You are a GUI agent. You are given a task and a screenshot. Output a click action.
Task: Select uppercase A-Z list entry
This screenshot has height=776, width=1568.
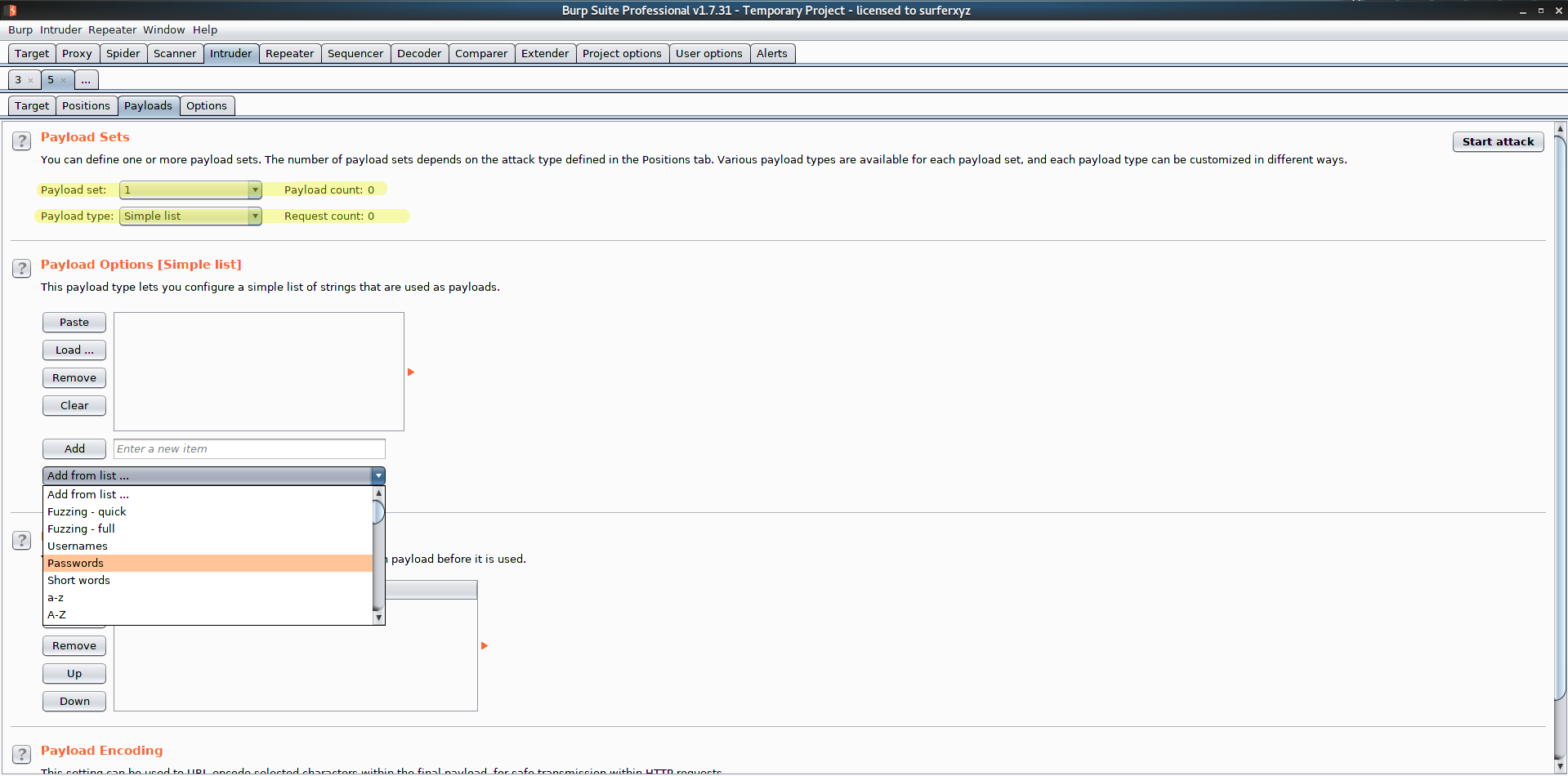208,614
